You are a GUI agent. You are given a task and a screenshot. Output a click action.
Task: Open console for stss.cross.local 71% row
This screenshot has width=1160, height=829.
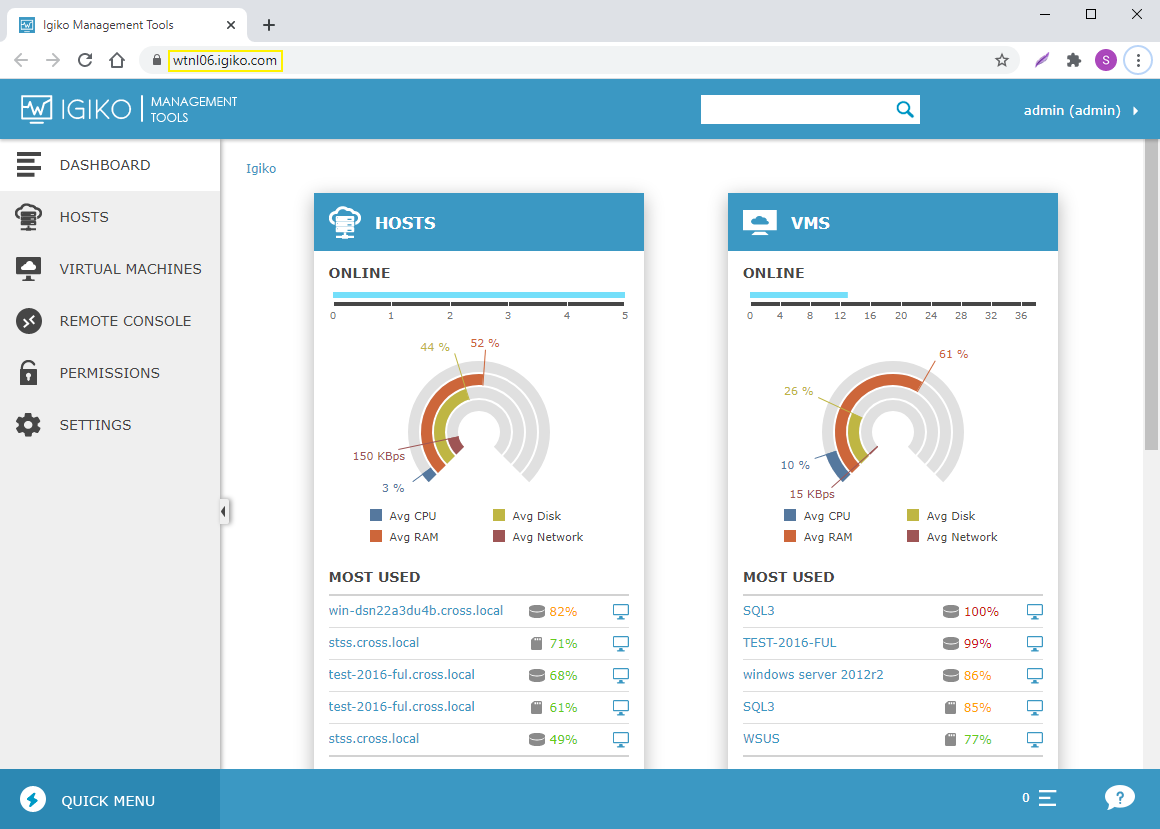point(621,643)
